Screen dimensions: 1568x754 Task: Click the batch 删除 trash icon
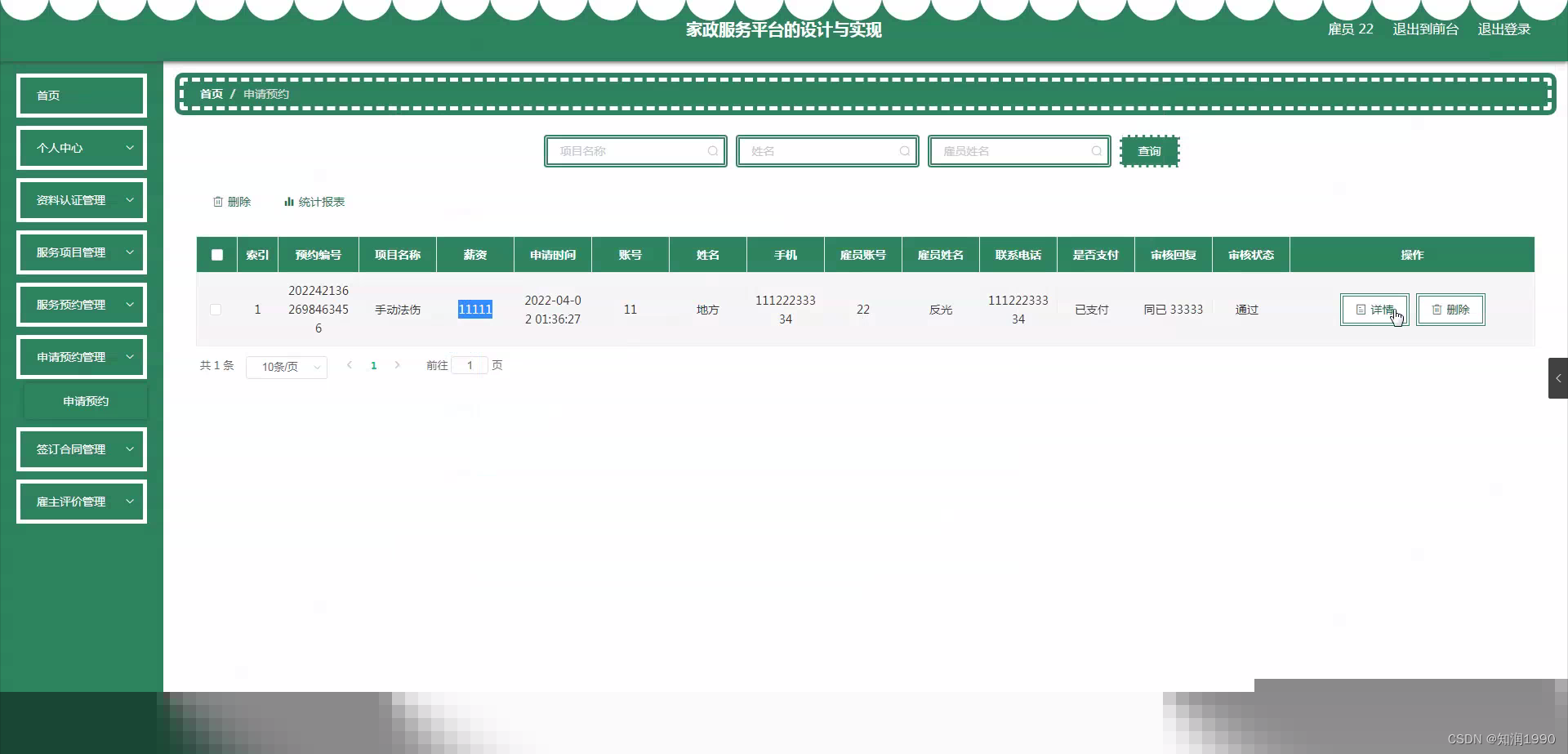click(218, 202)
